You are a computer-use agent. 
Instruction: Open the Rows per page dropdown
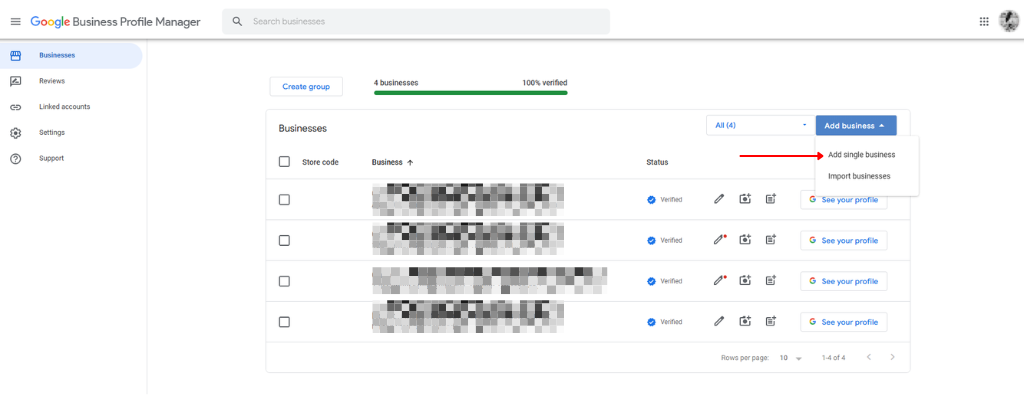pyautogui.click(x=790, y=358)
